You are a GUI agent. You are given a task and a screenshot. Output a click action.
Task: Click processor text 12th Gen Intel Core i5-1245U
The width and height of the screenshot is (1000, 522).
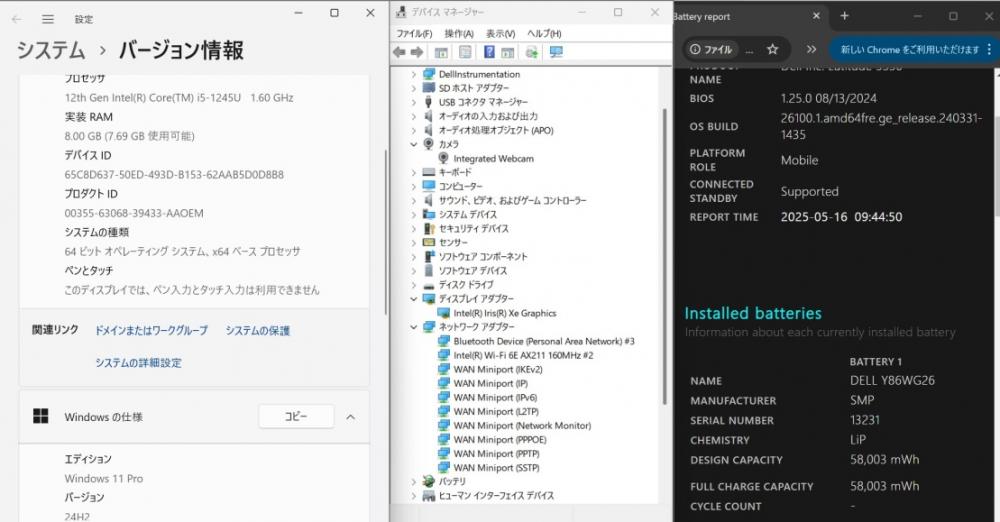pyautogui.click(x=179, y=98)
